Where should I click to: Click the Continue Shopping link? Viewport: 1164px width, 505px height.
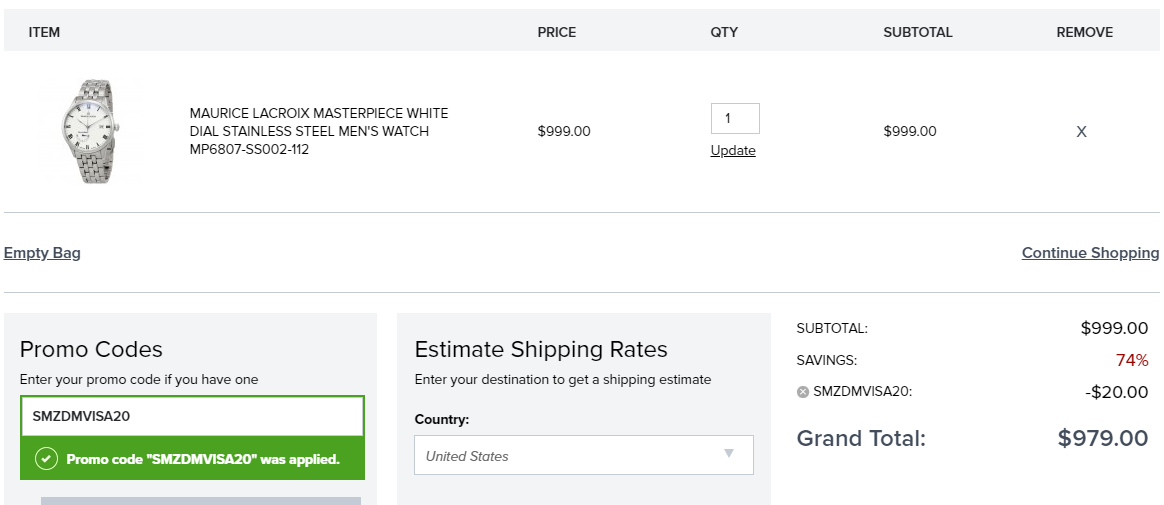1091,252
